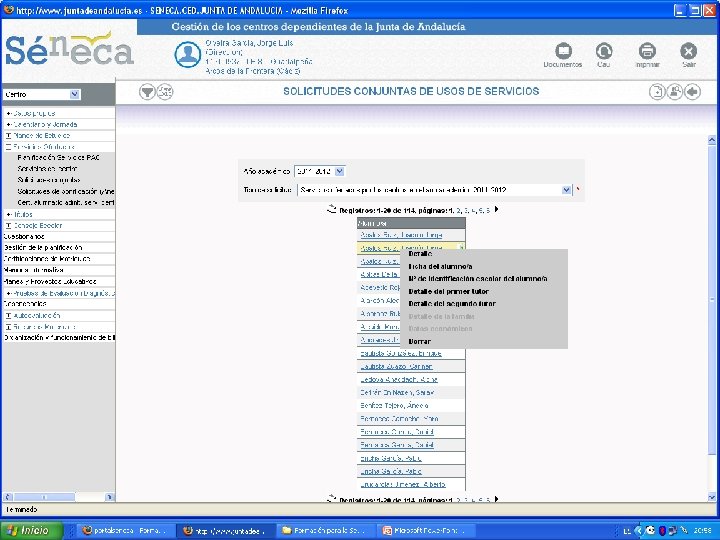
Task: Click the round icon beside the funnel filter
Action: tap(165, 92)
